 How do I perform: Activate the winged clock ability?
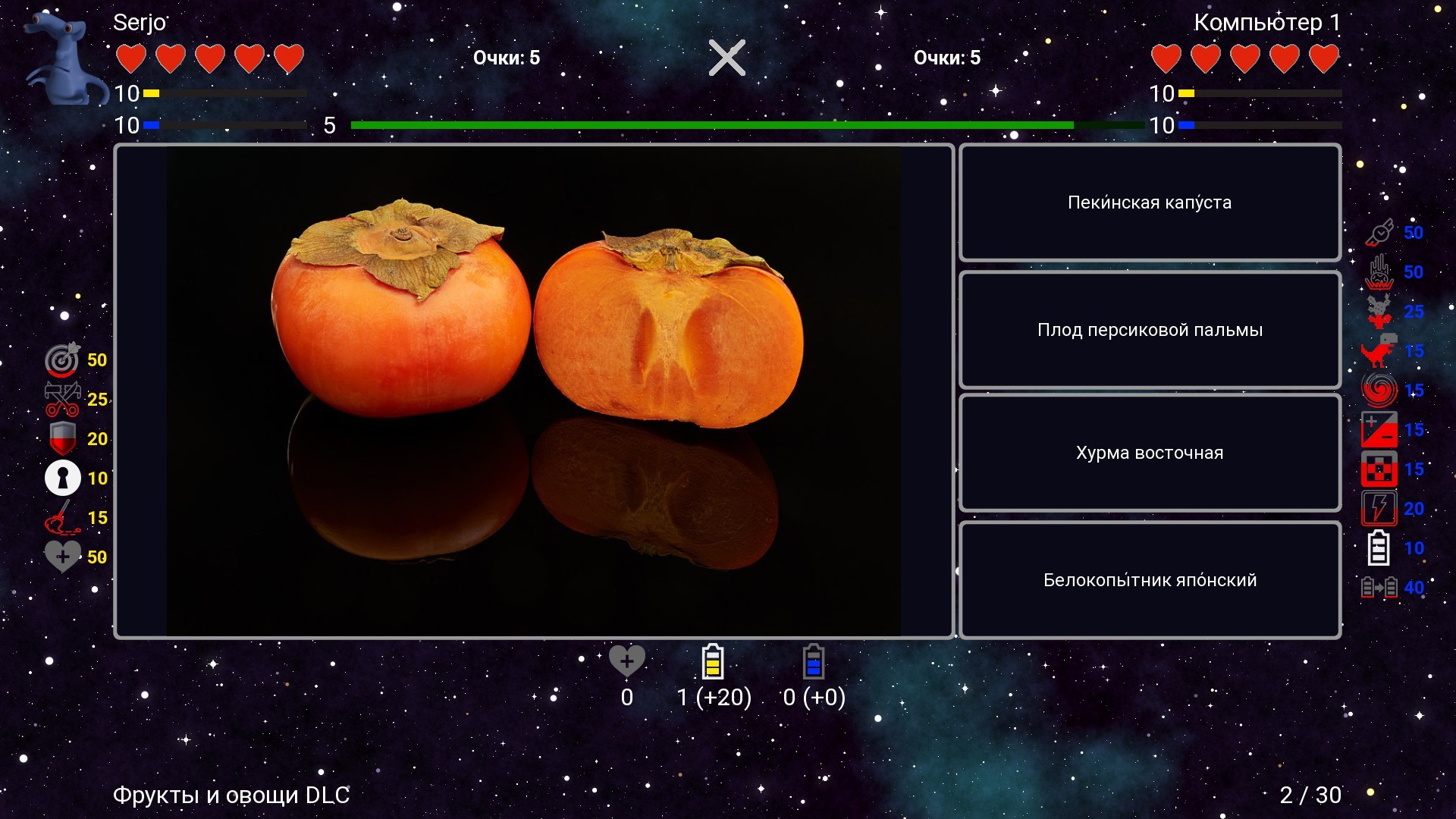[x=1379, y=233]
